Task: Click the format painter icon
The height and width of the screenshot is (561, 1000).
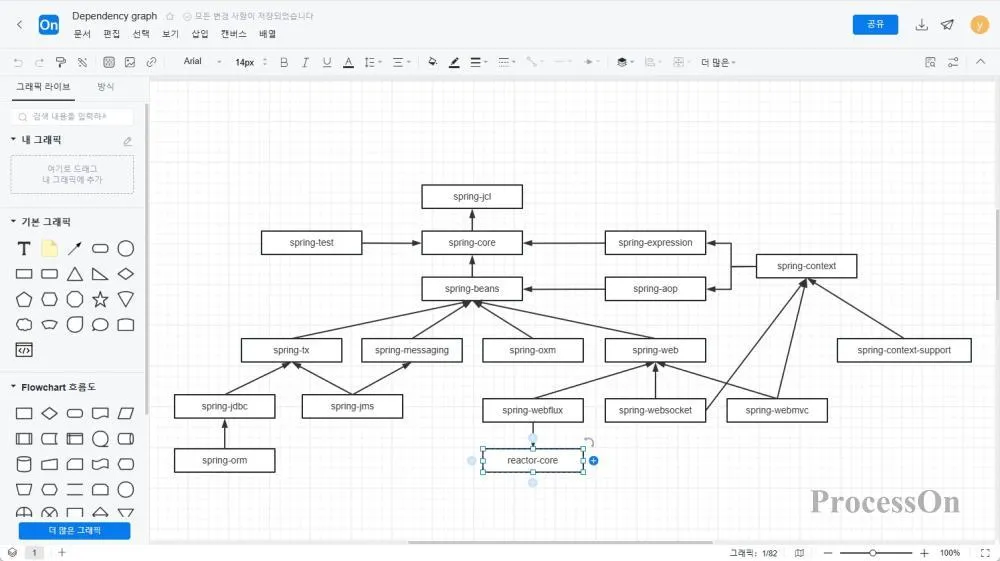Action: tap(61, 62)
